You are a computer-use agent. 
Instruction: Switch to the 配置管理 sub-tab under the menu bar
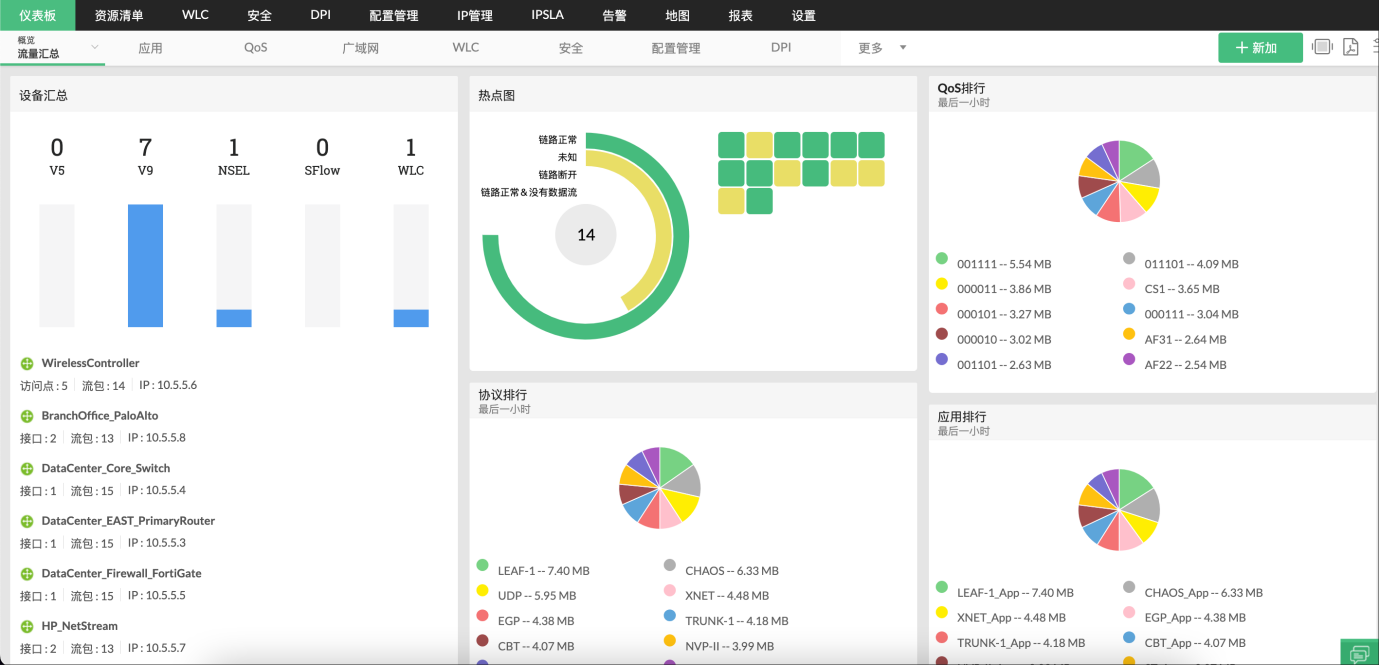[676, 48]
